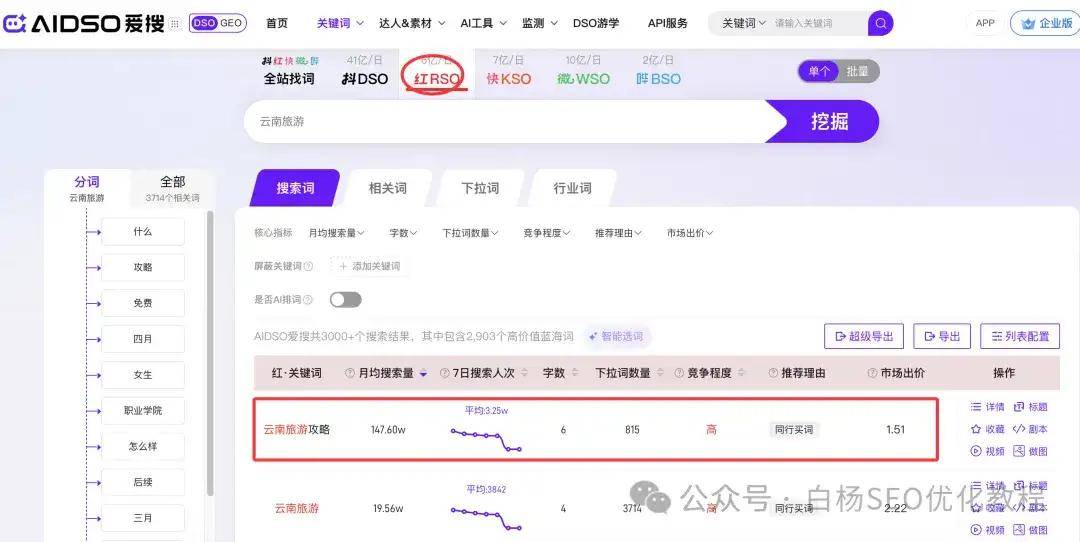
Task: Click help icon before 市场出价 column header
Action: [872, 373]
